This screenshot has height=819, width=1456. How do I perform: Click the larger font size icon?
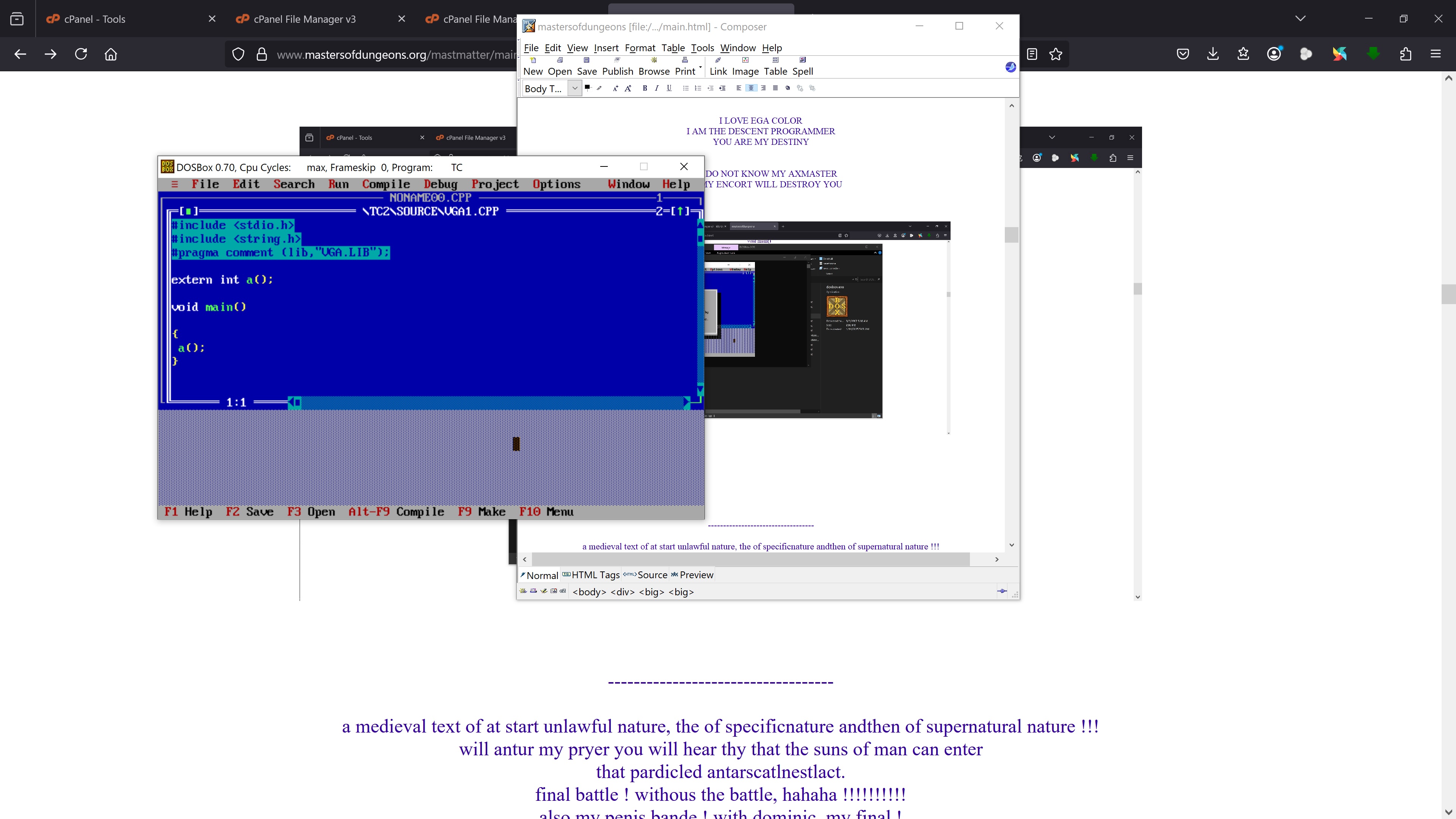coord(628,88)
